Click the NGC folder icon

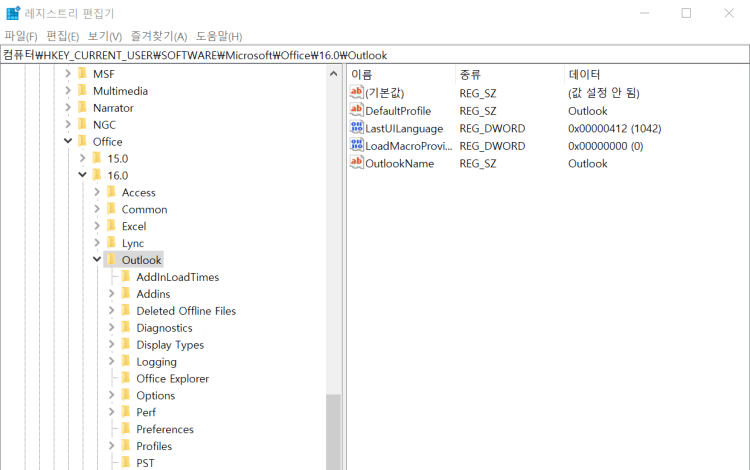(x=83, y=124)
